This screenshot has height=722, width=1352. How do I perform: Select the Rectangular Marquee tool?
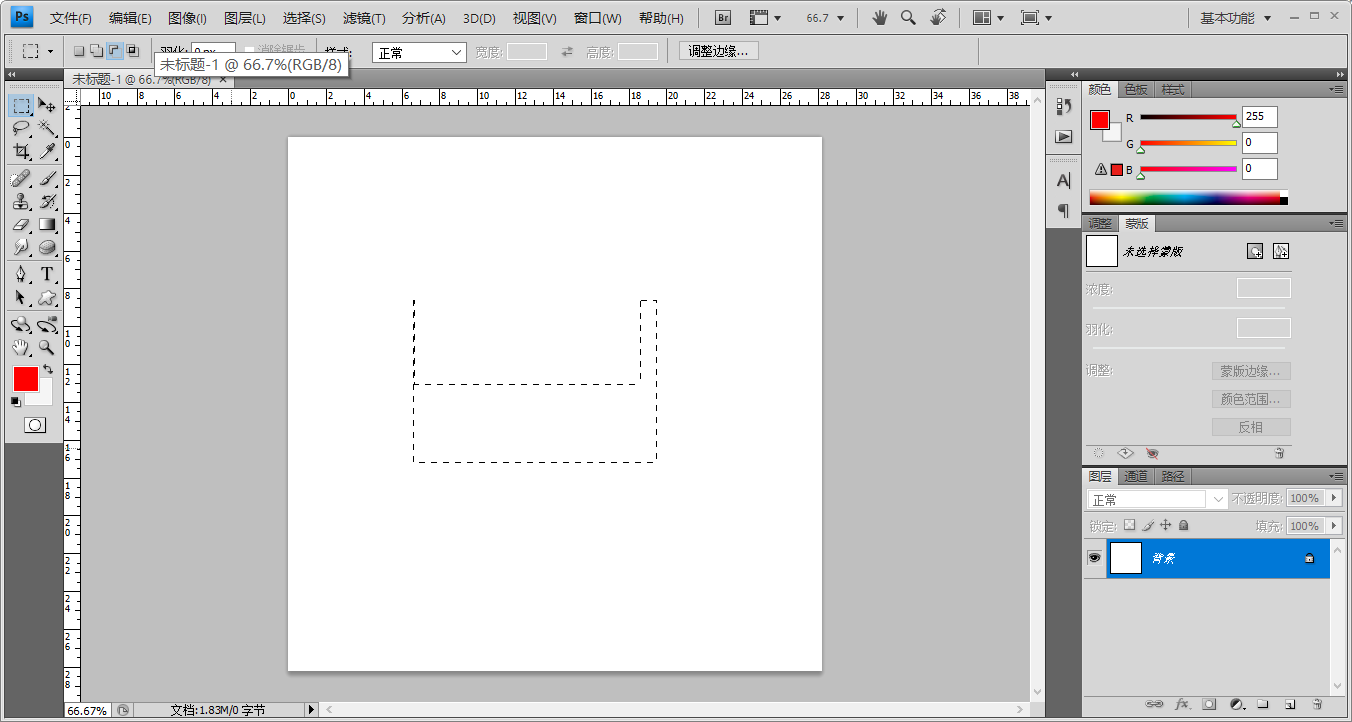click(21, 105)
